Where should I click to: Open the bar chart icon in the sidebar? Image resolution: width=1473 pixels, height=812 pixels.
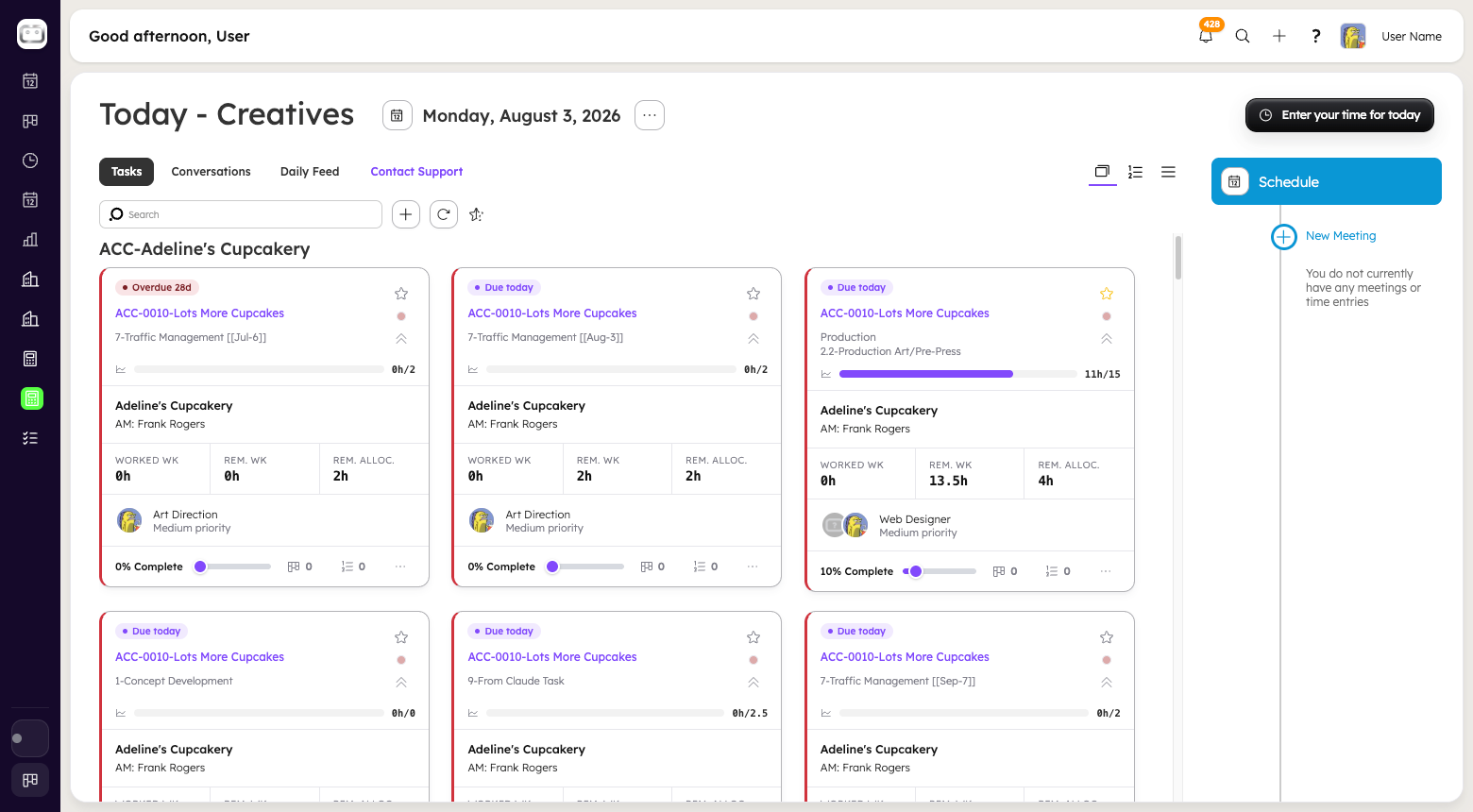point(30,240)
